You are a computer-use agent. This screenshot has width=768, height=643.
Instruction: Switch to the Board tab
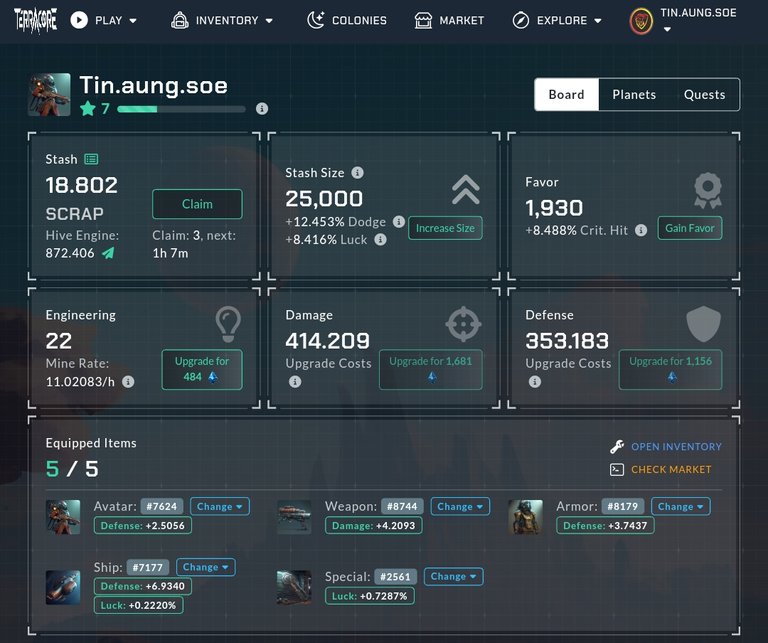click(566, 95)
